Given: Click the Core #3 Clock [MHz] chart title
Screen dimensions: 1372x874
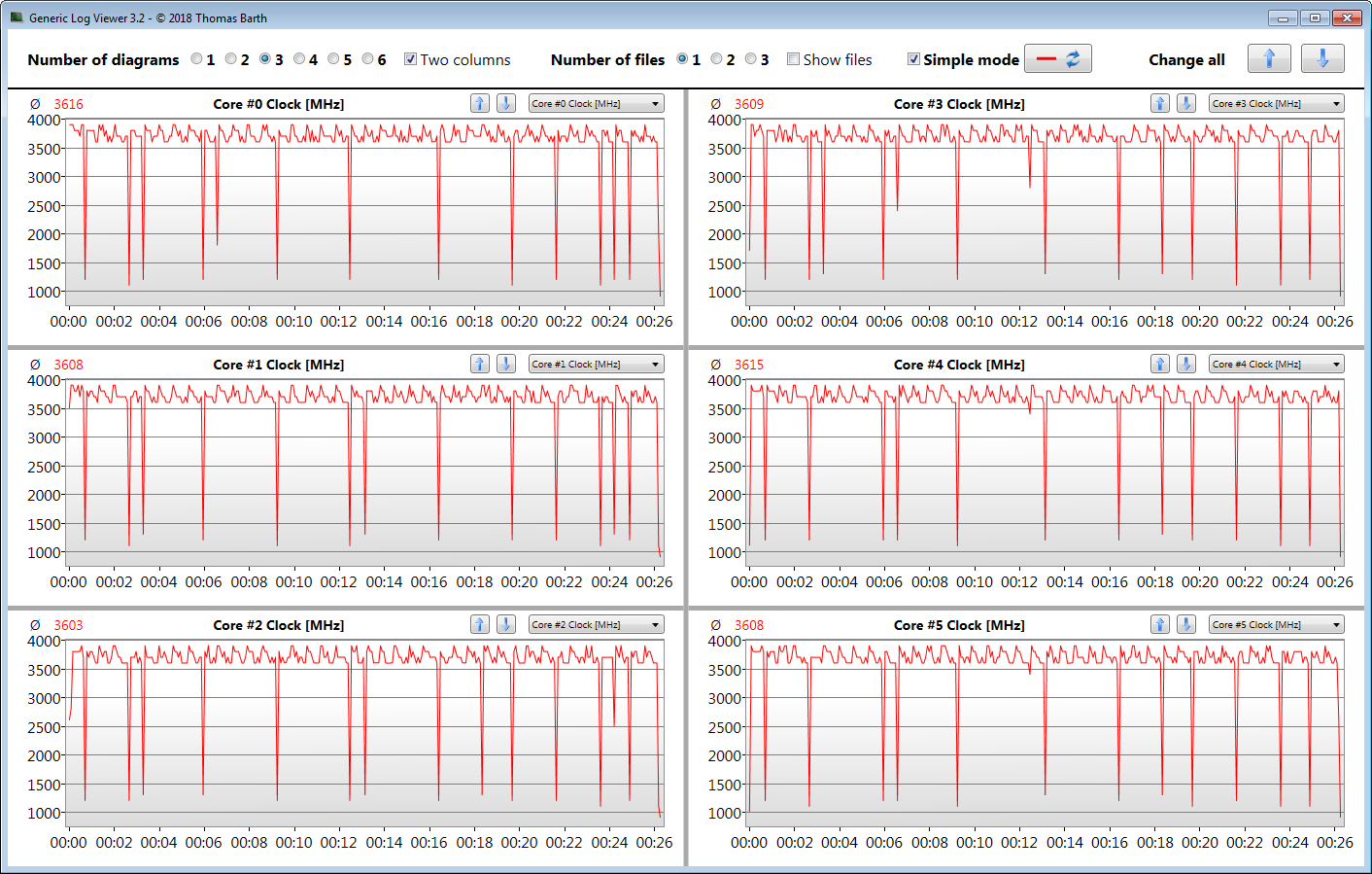Looking at the screenshot, I should 959,104.
